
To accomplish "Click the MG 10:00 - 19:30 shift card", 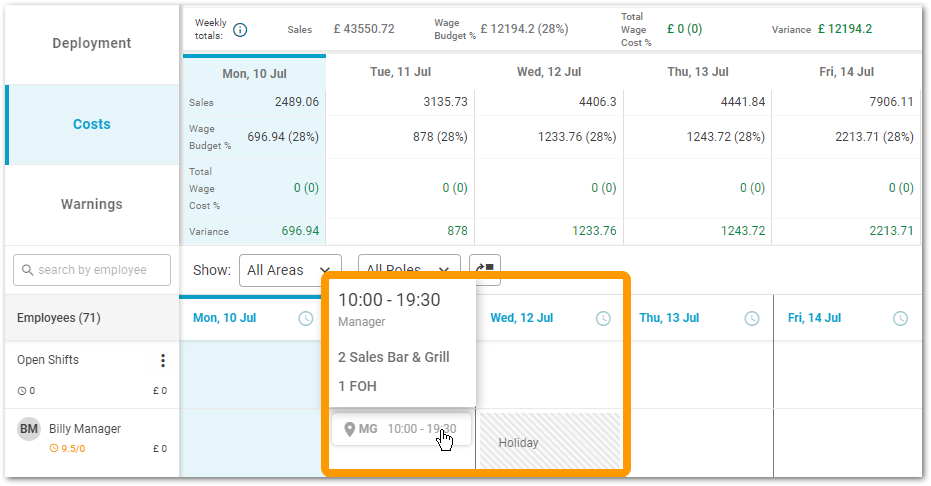I will [x=400, y=429].
